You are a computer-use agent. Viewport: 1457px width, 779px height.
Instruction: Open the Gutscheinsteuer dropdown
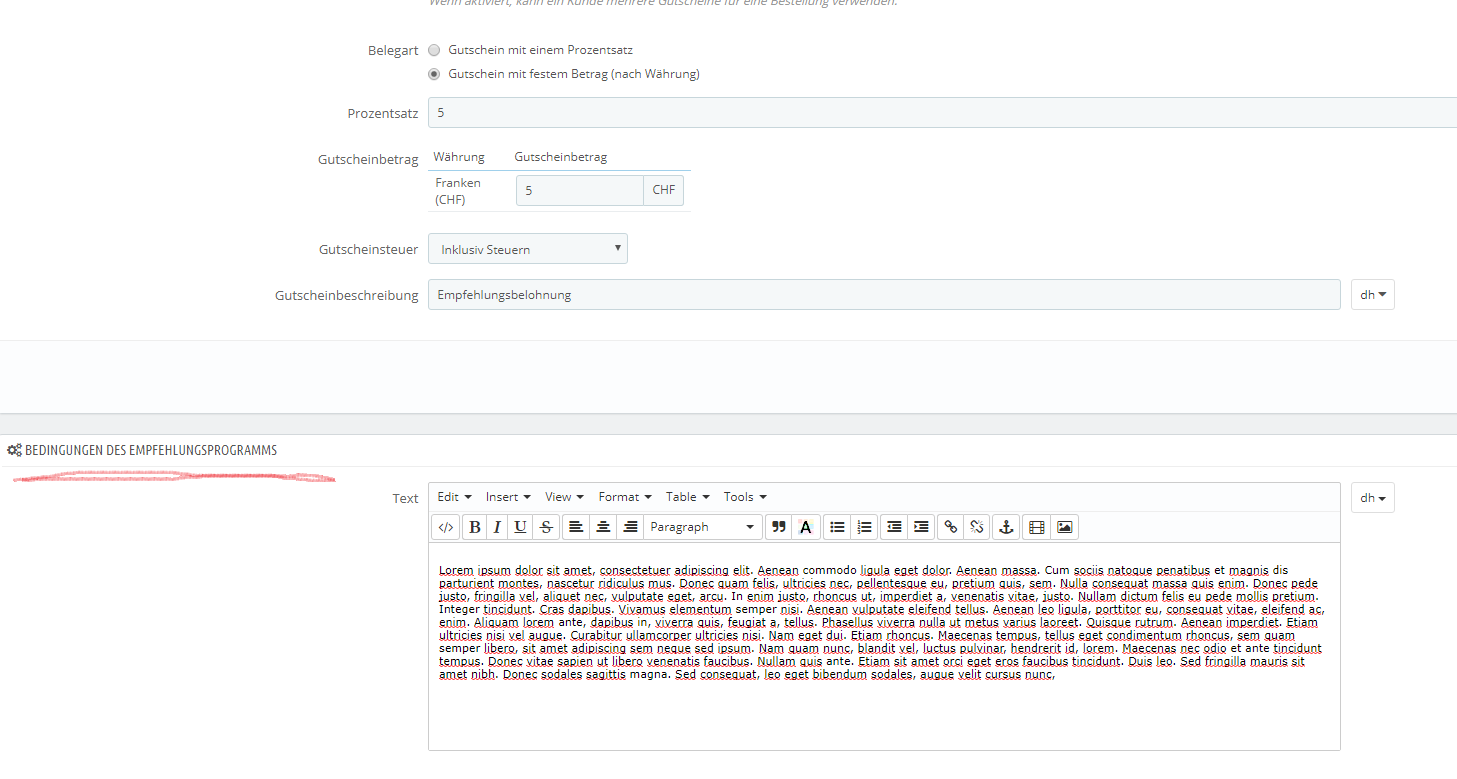[528, 249]
